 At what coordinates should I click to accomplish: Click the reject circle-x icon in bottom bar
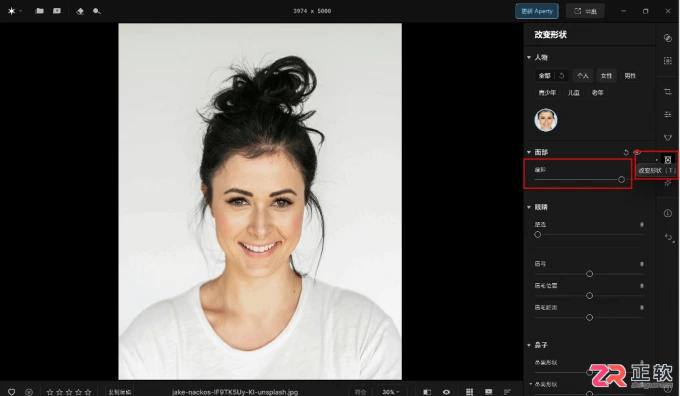[29, 392]
